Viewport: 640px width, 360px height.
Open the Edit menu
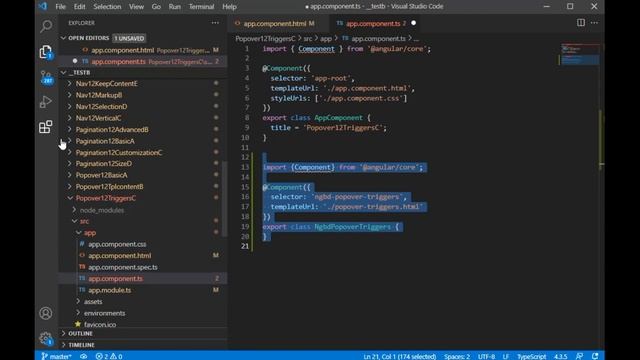pyautogui.click(x=80, y=7)
